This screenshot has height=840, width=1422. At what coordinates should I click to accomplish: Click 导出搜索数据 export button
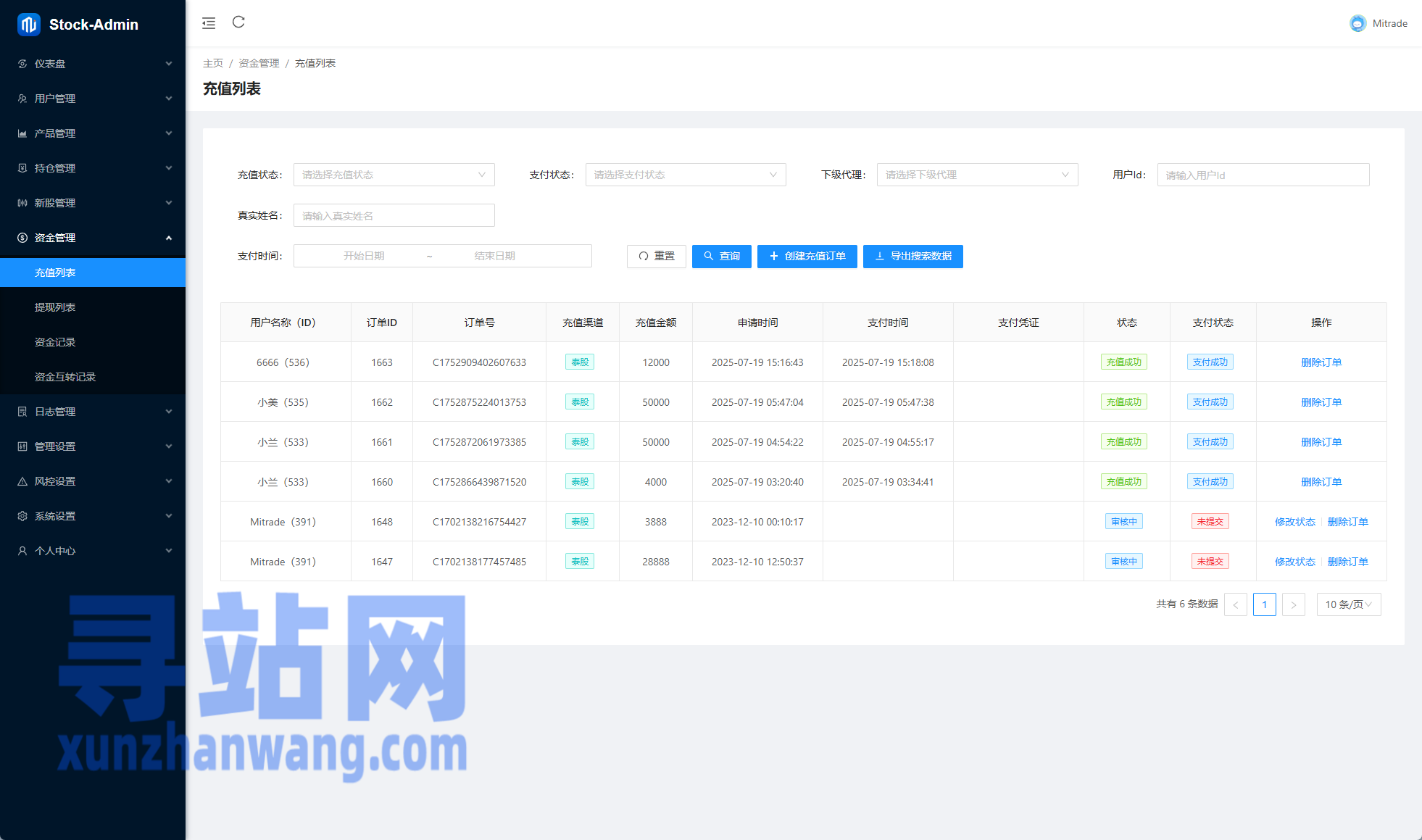pyautogui.click(x=913, y=257)
